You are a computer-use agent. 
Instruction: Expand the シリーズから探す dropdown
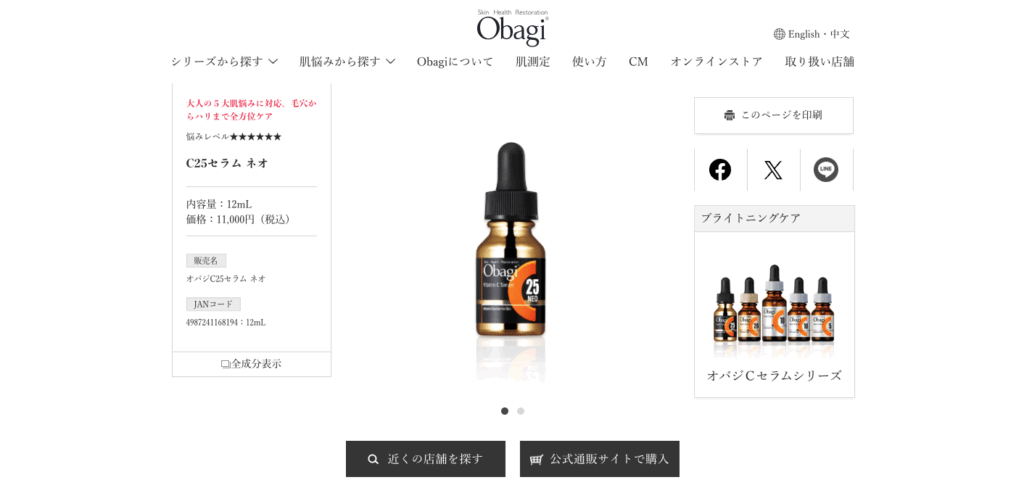pyautogui.click(x=225, y=61)
